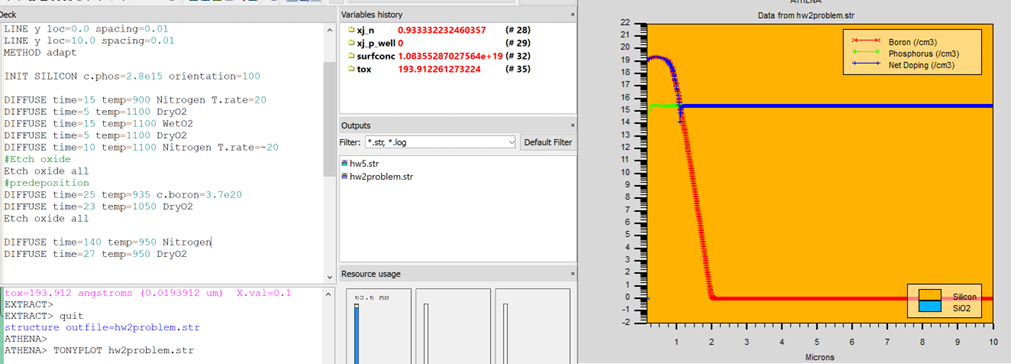The height and width of the screenshot is (364, 1011).
Task: Click the Default Filter button
Action: 547,142
